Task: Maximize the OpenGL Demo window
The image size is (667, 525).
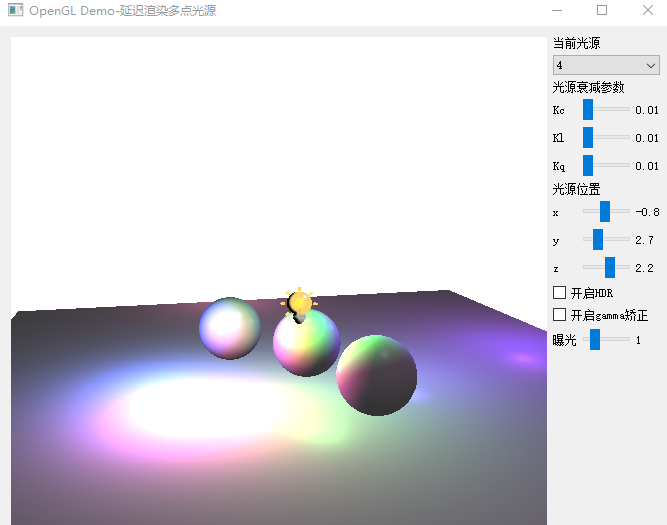Action: click(602, 10)
